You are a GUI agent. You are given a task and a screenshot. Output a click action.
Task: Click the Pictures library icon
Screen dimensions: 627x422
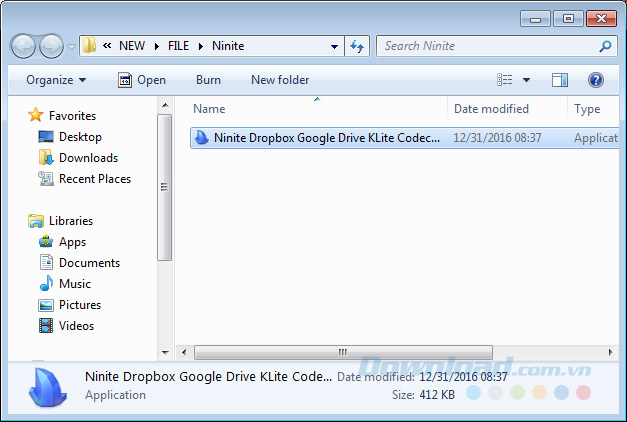point(46,305)
